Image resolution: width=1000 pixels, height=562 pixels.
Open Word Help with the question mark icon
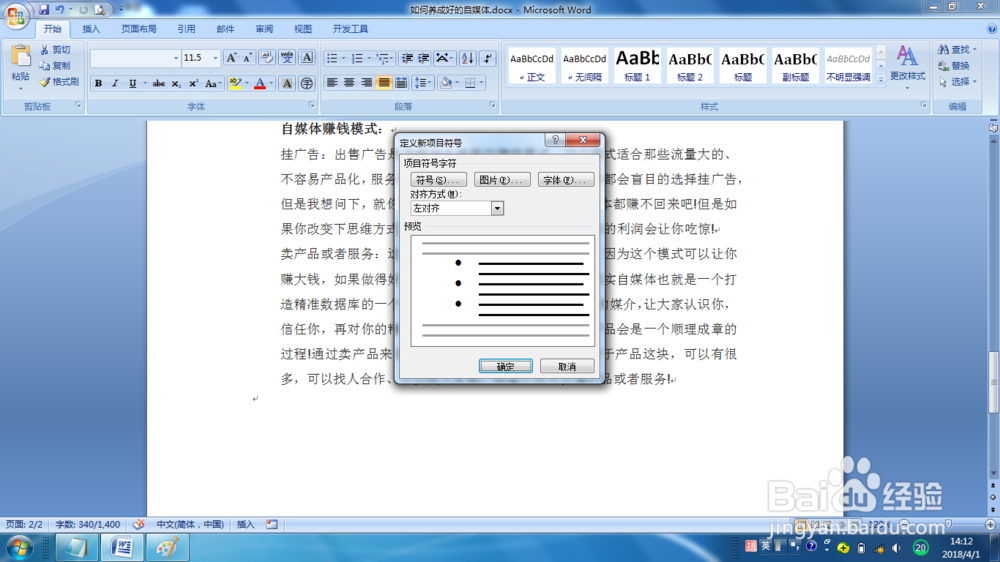992,29
